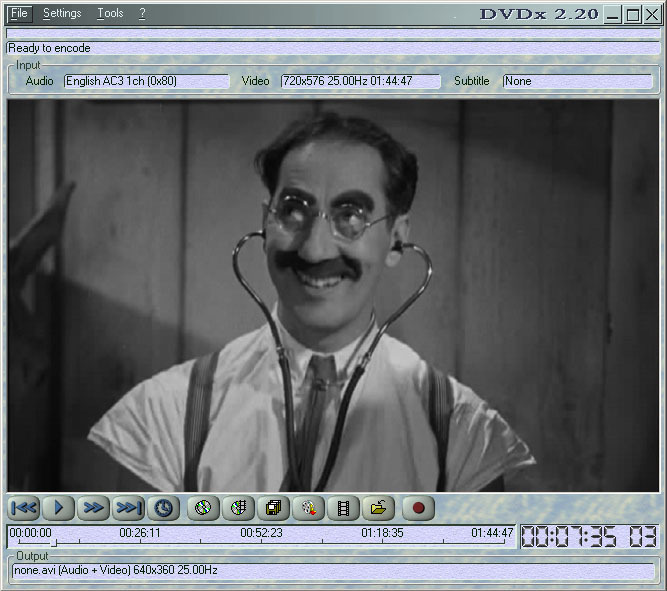667x591 pixels.
Task: Seek to the 01:18:35 mark on the timeline
Action: 382,533
